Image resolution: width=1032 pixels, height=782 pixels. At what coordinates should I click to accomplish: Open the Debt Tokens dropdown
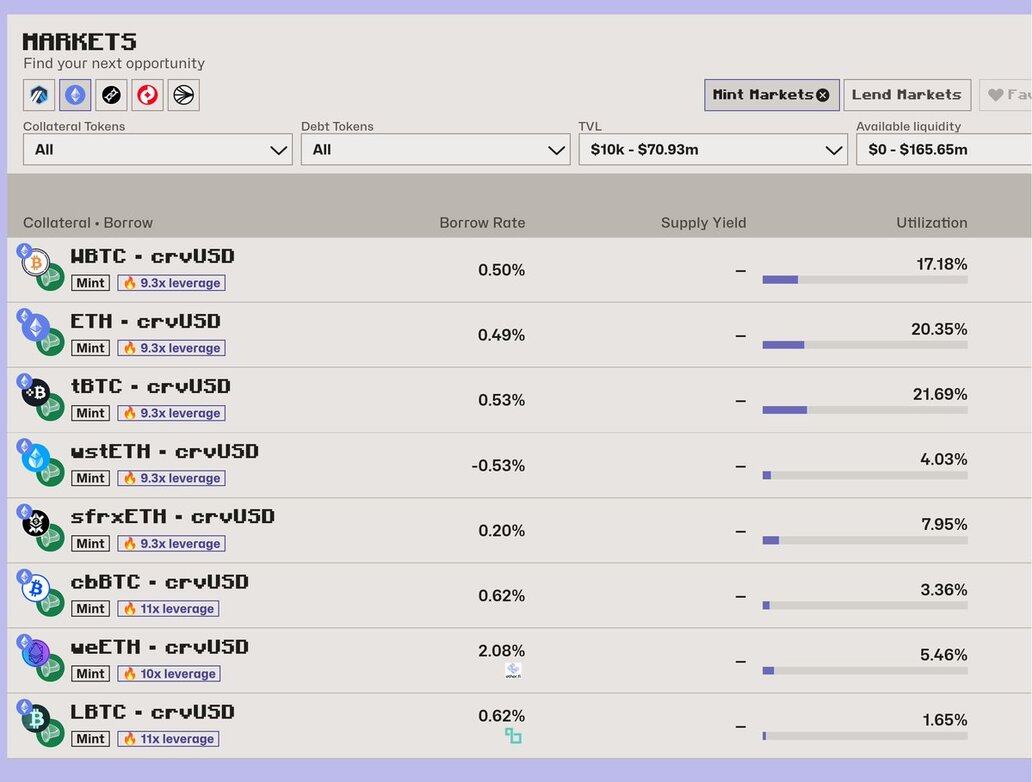click(x=435, y=150)
